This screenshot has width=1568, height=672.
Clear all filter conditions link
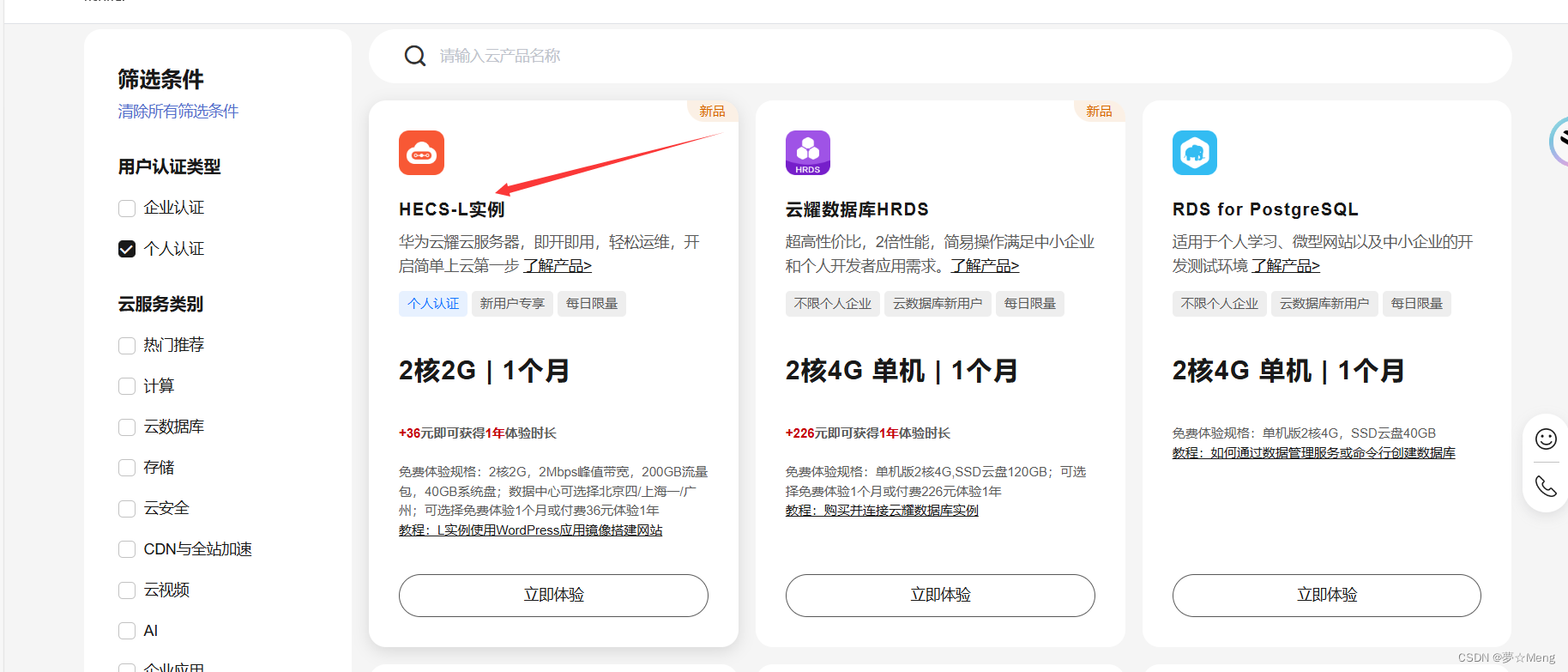point(178,112)
